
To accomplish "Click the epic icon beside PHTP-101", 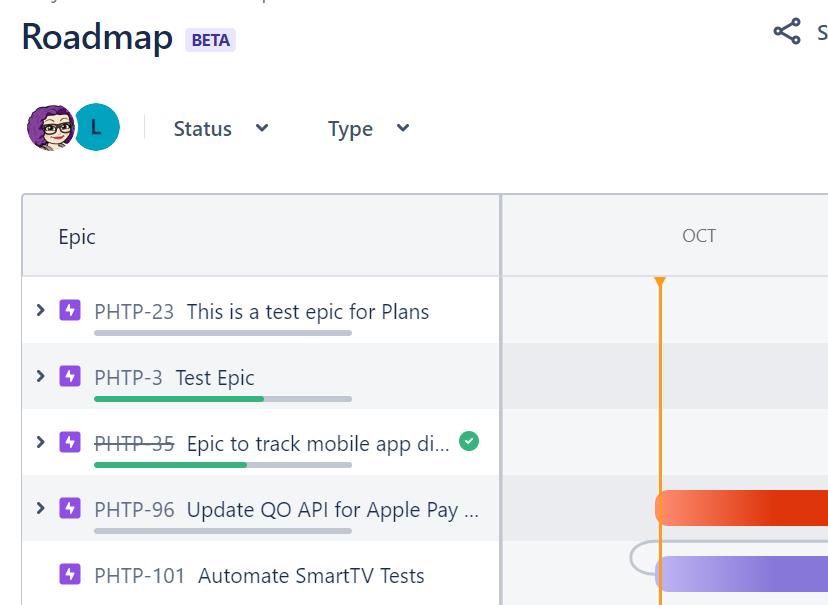I will click(x=69, y=574).
